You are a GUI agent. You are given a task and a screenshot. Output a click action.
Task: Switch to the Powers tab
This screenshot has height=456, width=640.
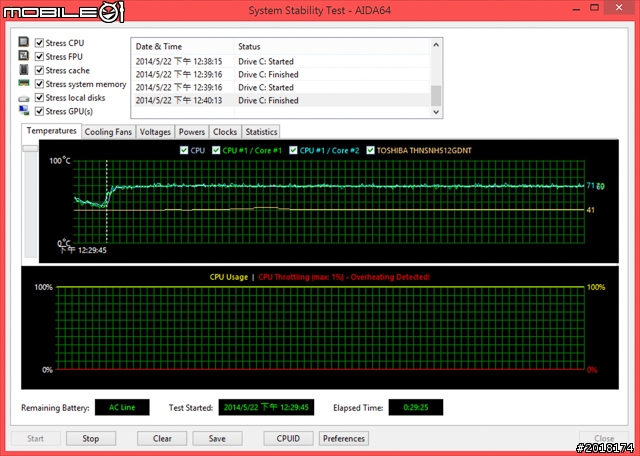(192, 132)
